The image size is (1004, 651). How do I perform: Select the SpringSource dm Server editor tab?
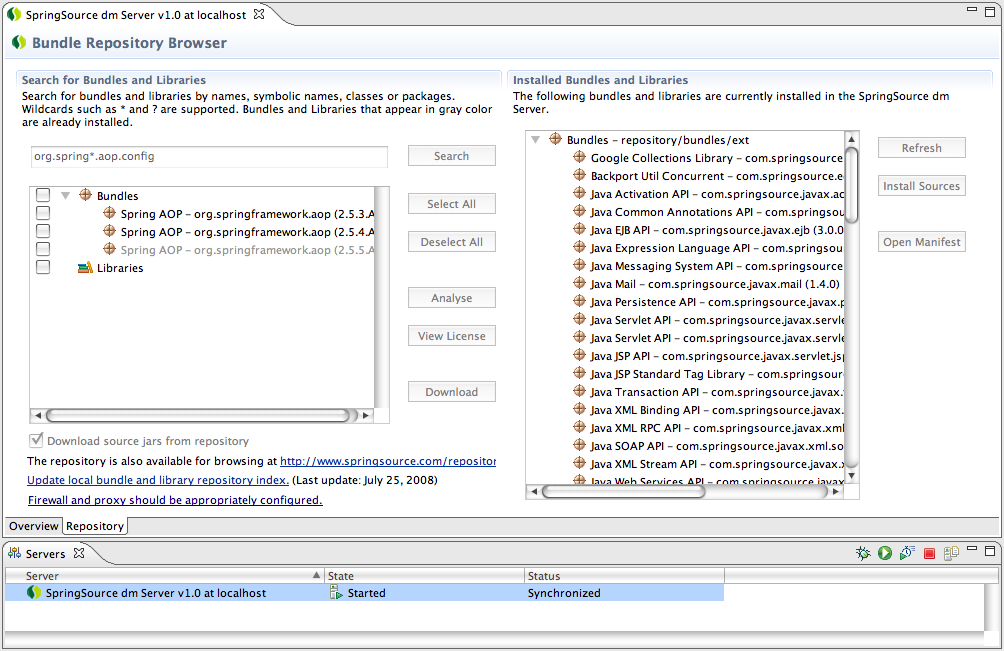point(136,15)
